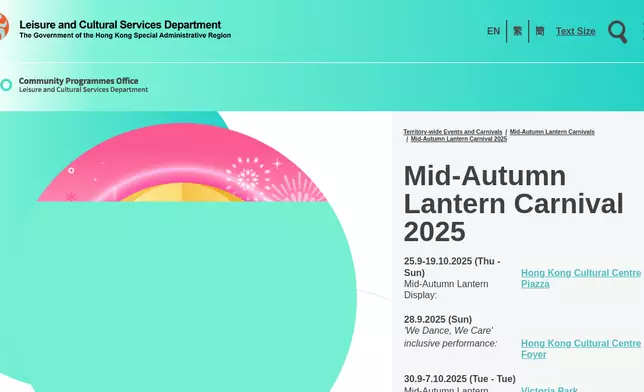Select the date 30.9-7.10.2025 (Tue - Tue)
This screenshot has height=392, width=644.
(x=460, y=379)
